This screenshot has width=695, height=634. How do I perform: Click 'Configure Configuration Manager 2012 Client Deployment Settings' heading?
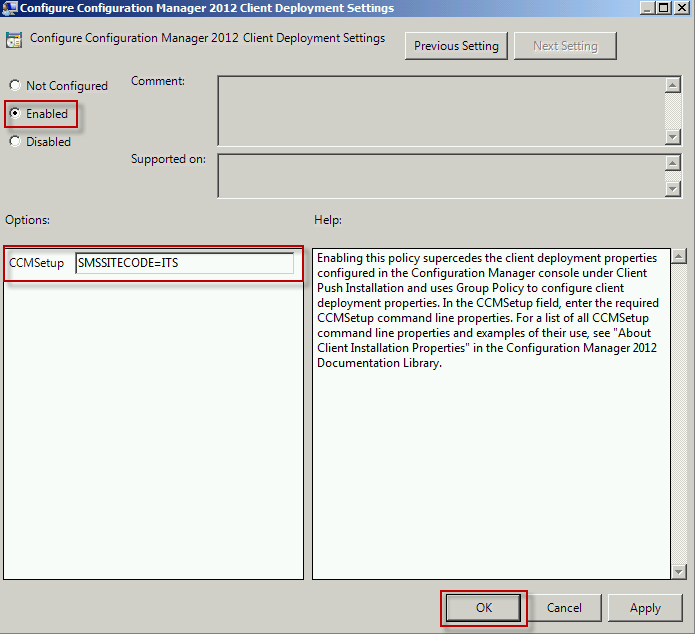pos(207,38)
